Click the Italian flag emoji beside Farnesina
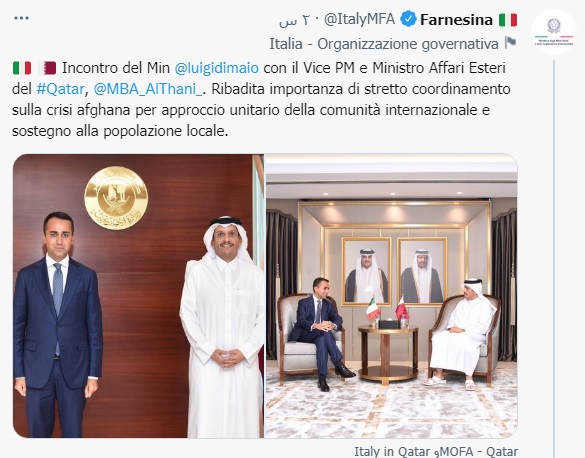 (x=508, y=19)
